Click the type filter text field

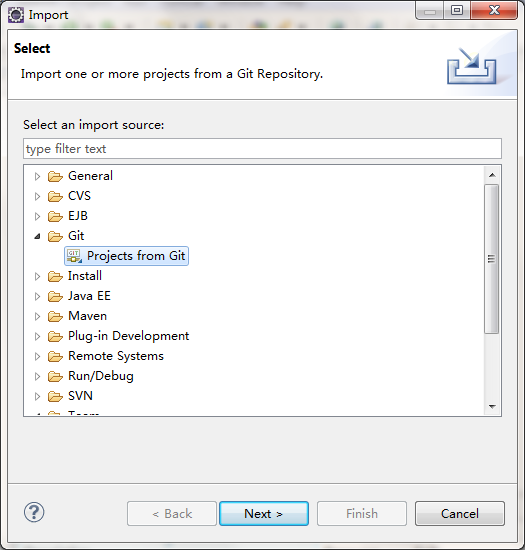(x=262, y=149)
